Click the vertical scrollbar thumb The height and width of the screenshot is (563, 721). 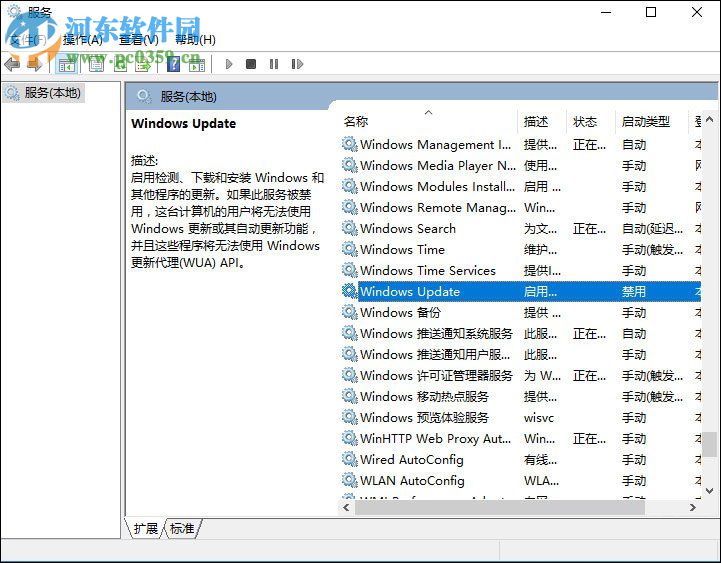710,444
